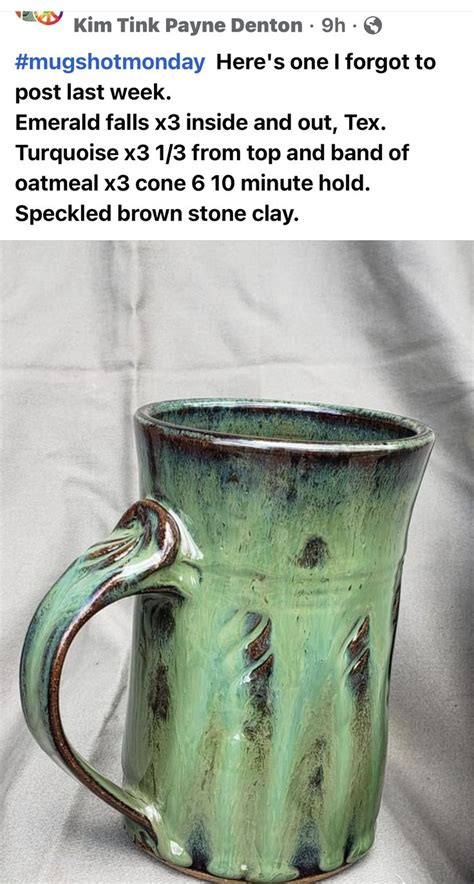Screen dimensions: 474x884
Task: Tap the 'Emerald falls x3' glaze line
Action: click(200, 123)
